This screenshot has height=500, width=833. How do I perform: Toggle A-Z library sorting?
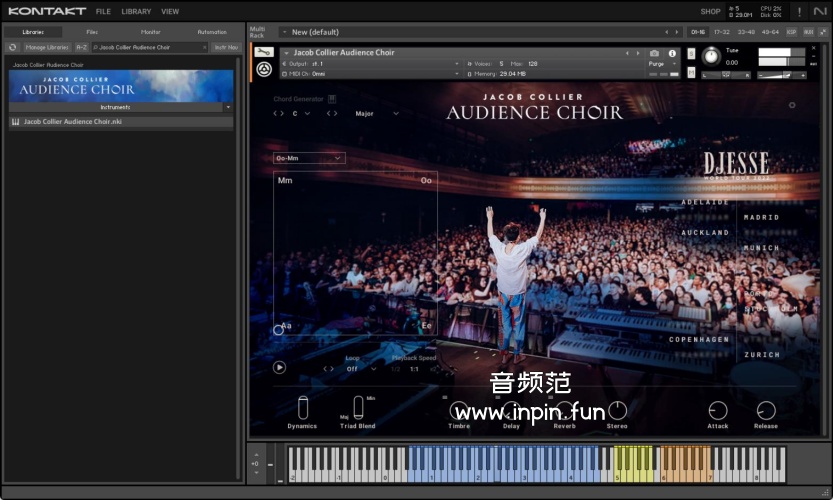click(x=81, y=47)
